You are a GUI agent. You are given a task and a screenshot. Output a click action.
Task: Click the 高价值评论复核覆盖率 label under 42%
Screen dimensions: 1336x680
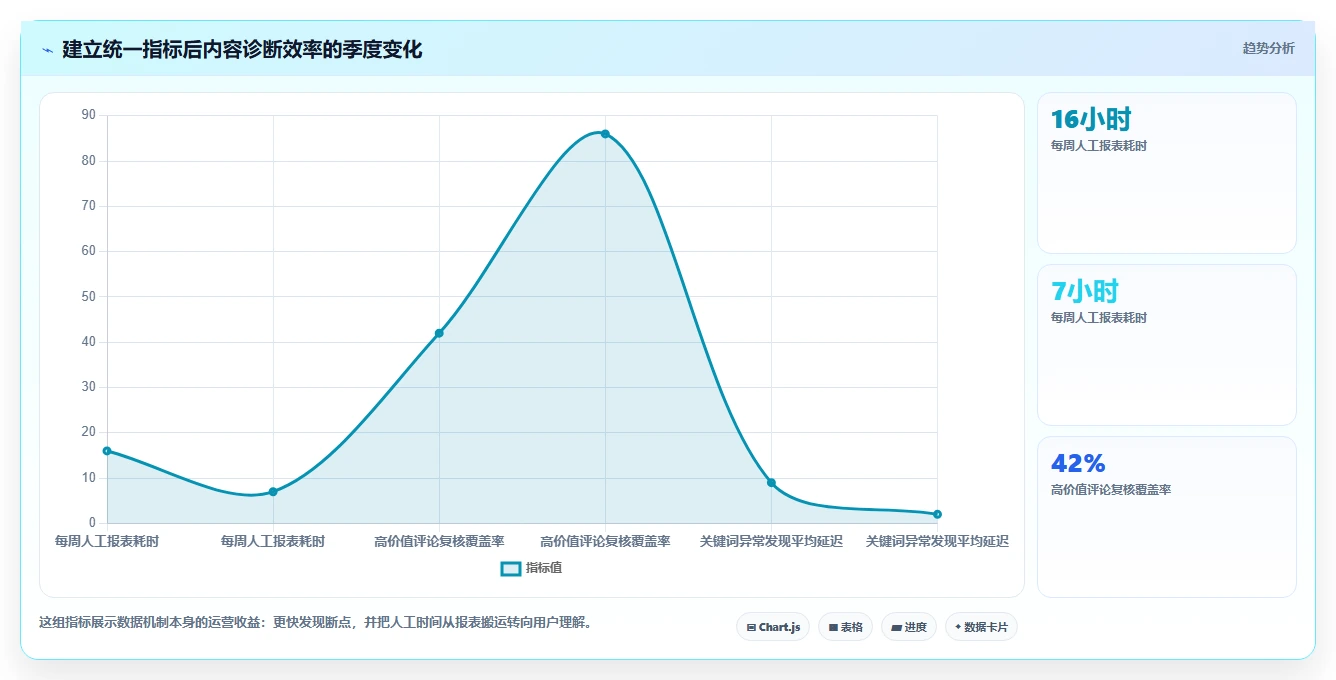(1111, 490)
